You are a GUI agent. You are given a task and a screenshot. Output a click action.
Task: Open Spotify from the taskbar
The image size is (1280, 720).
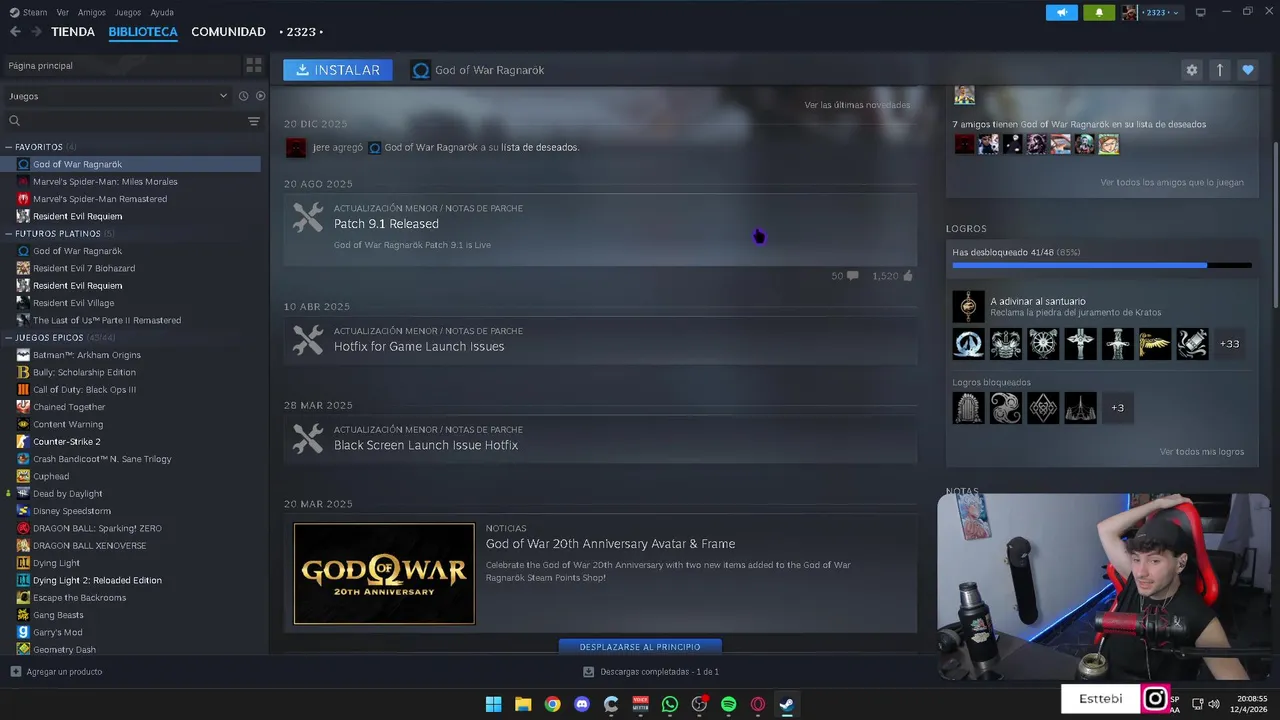point(729,704)
